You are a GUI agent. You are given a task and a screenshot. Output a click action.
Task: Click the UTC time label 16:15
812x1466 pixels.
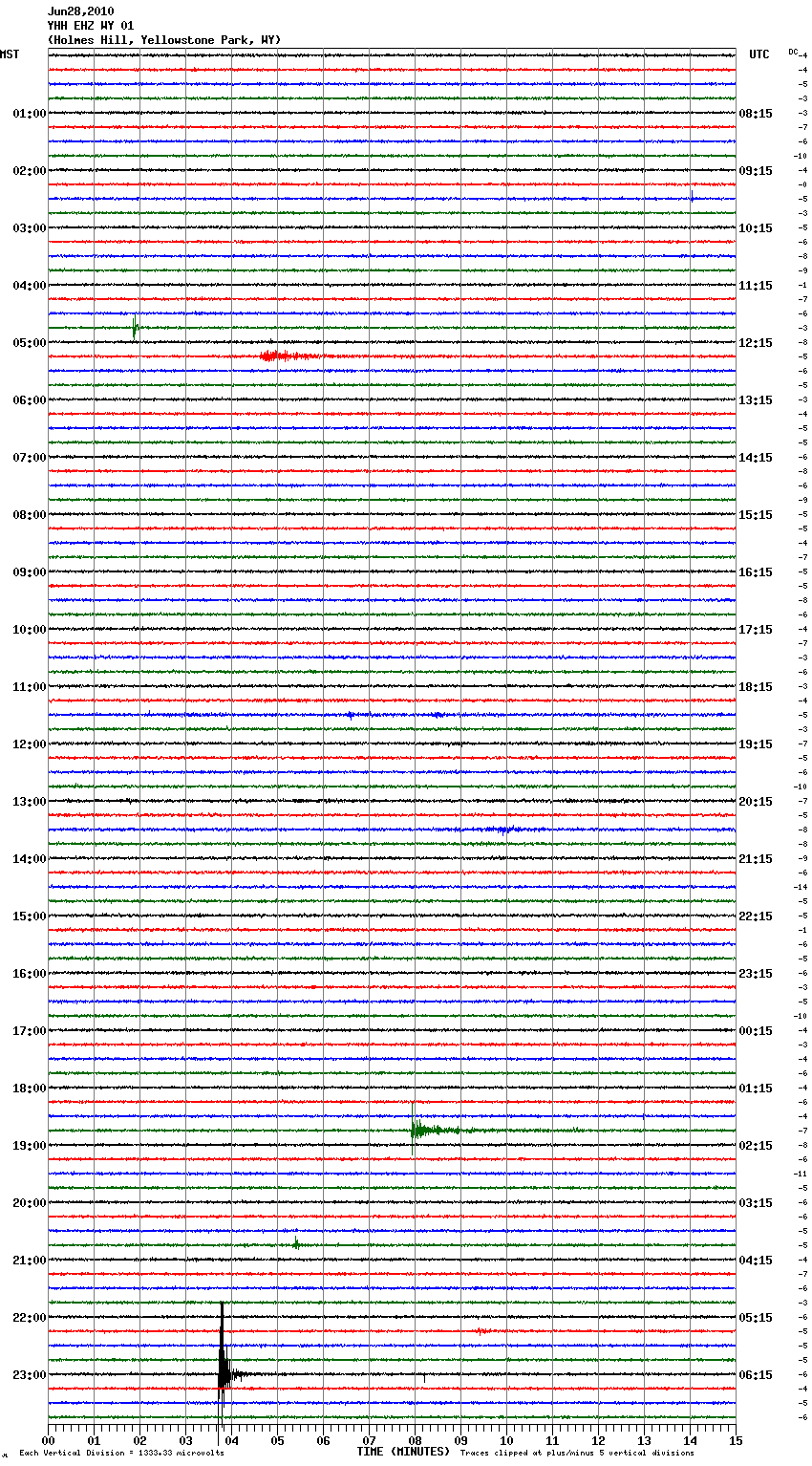click(756, 572)
